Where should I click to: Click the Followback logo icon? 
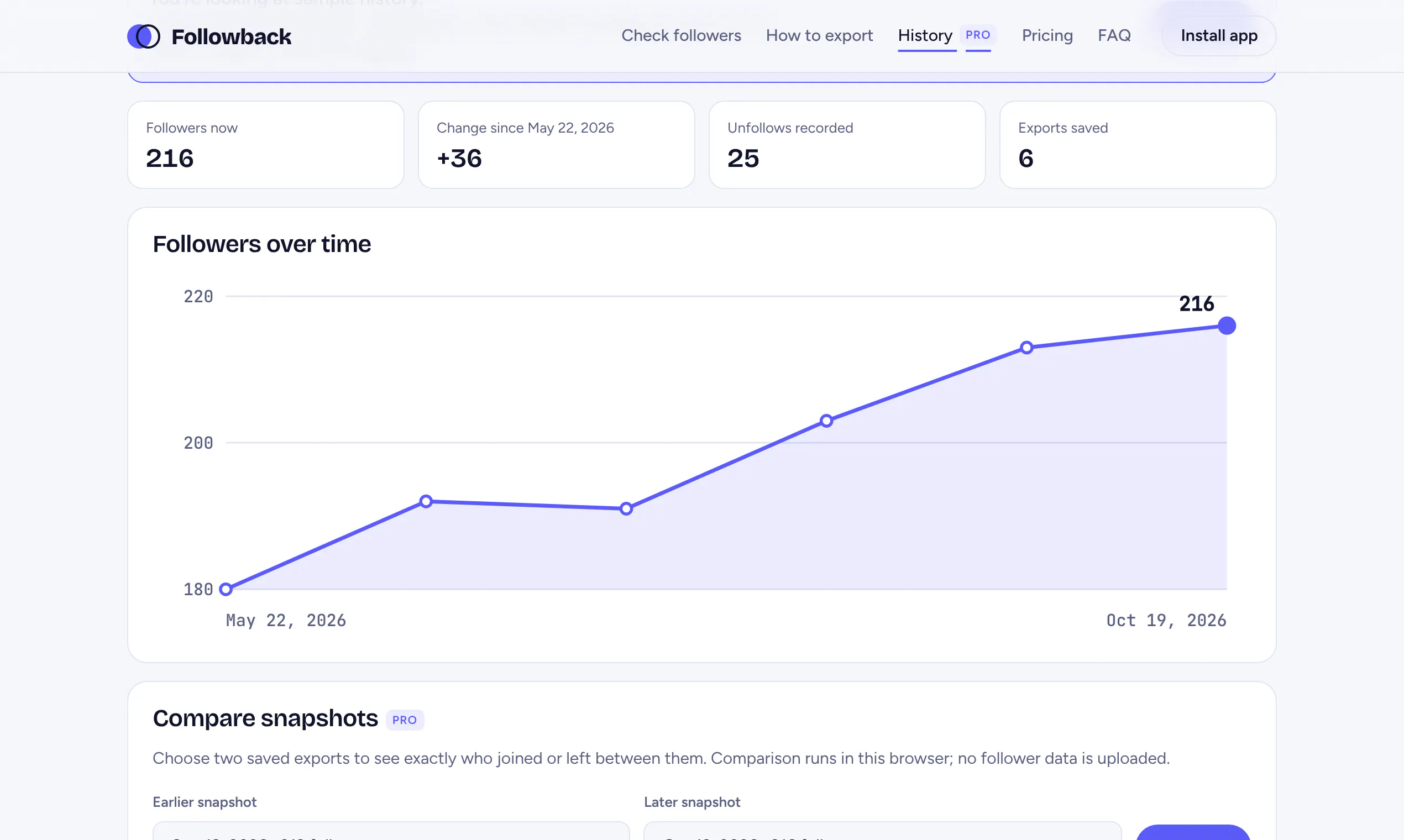tap(144, 36)
